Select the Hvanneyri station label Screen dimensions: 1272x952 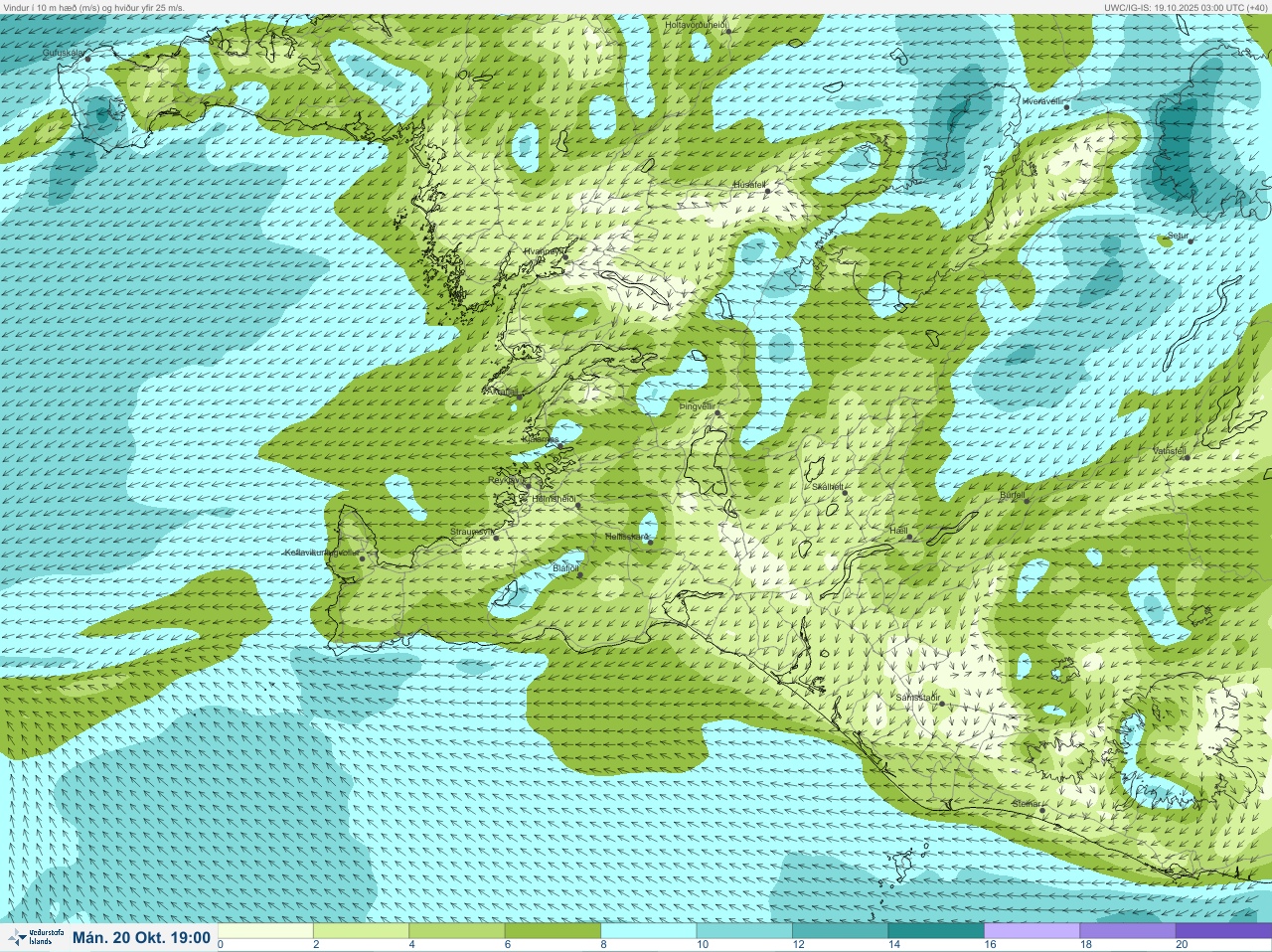(544, 251)
